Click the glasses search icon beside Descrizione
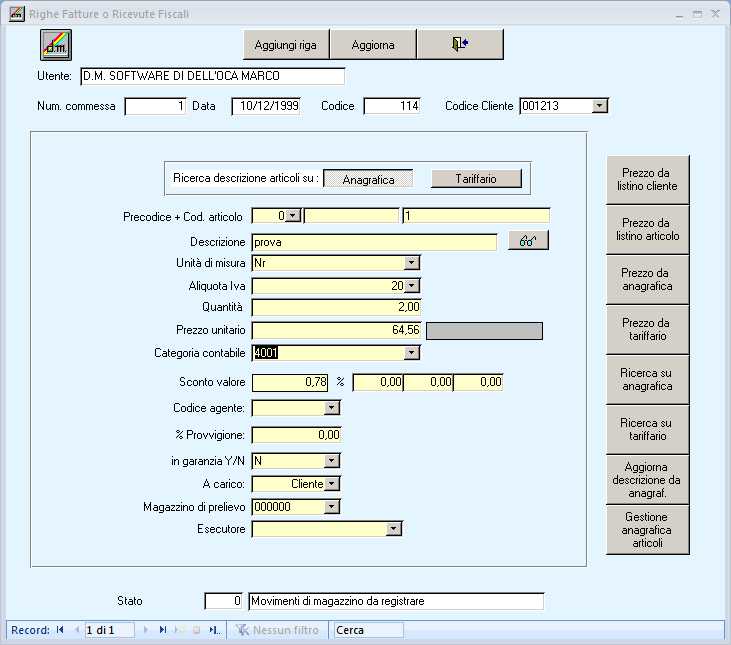The height and width of the screenshot is (645, 731). 528,240
